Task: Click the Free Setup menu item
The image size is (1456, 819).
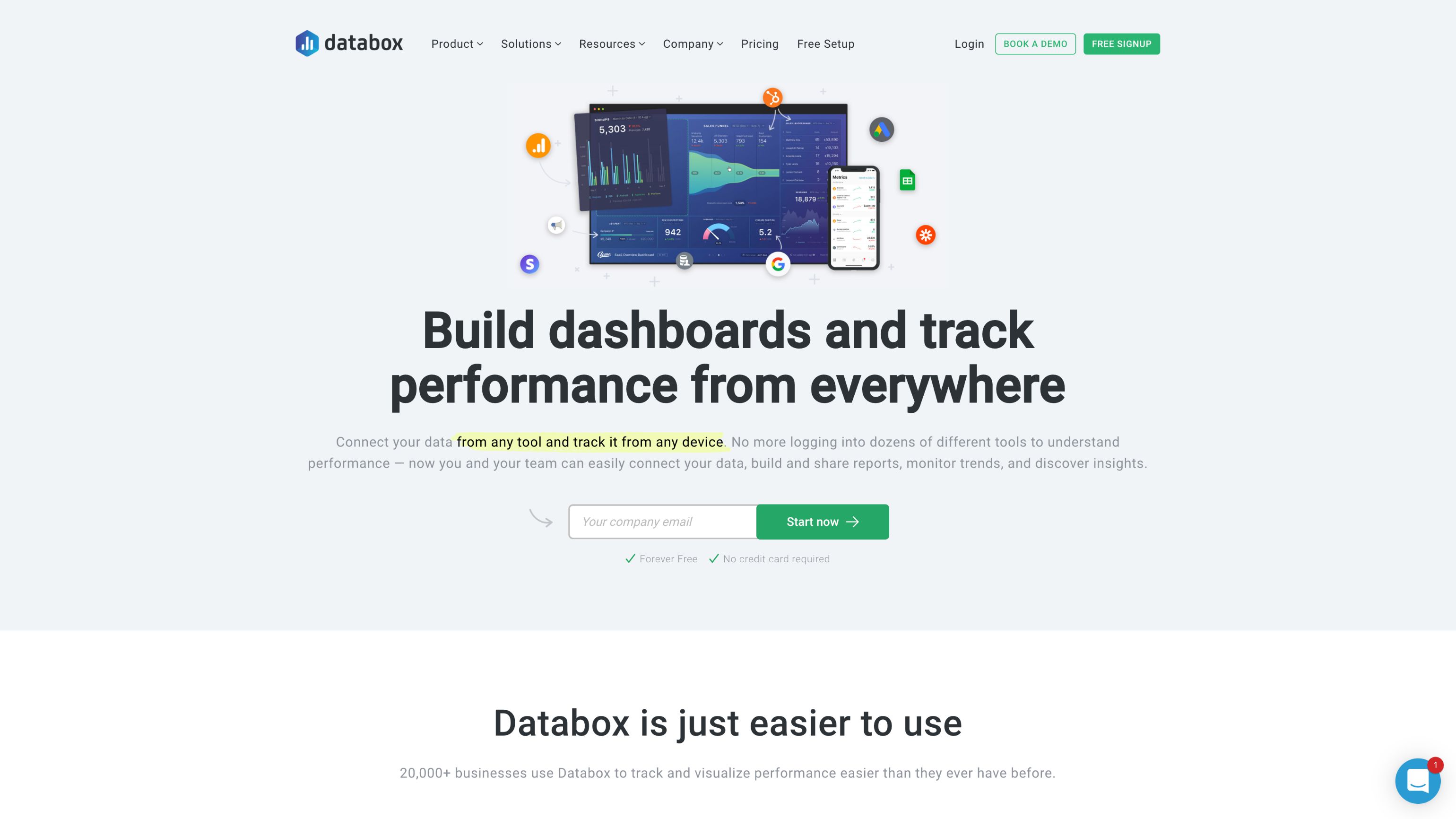Action: pyautogui.click(x=825, y=43)
